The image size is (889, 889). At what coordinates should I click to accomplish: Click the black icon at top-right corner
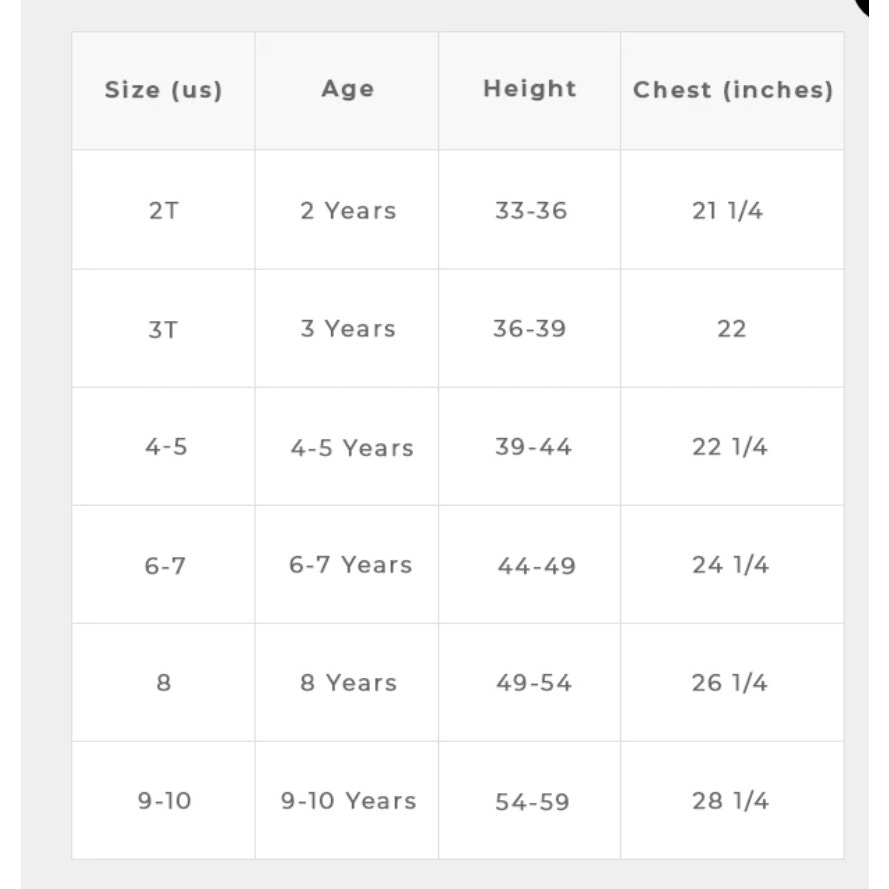863,5
